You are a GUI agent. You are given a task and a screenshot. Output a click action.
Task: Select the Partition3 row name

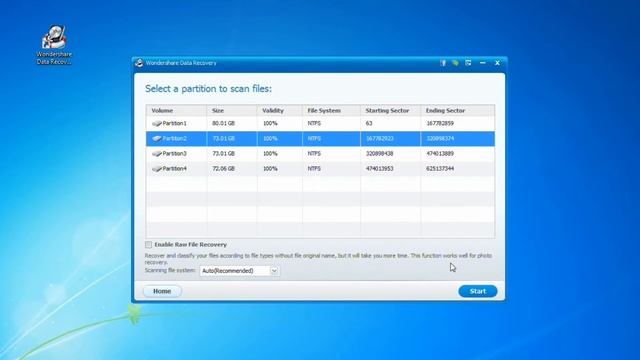[x=174, y=153]
